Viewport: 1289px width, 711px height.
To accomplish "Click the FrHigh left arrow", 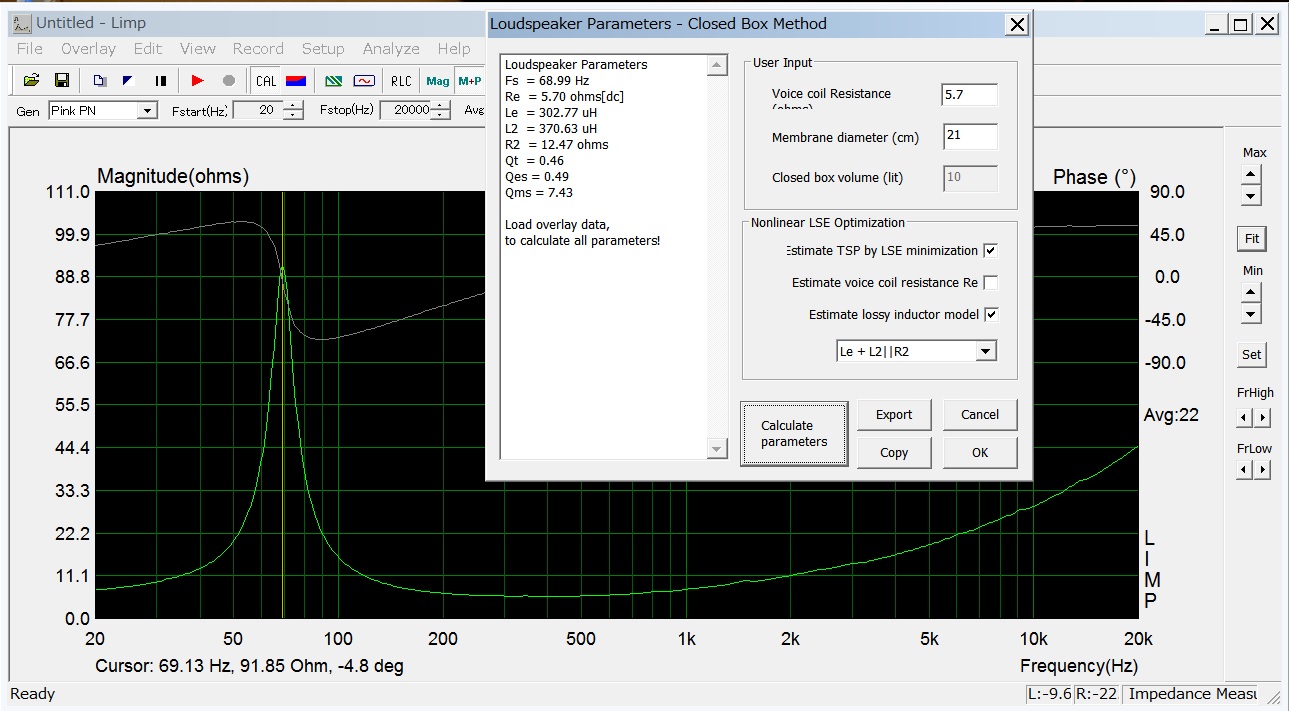I will click(x=1244, y=418).
